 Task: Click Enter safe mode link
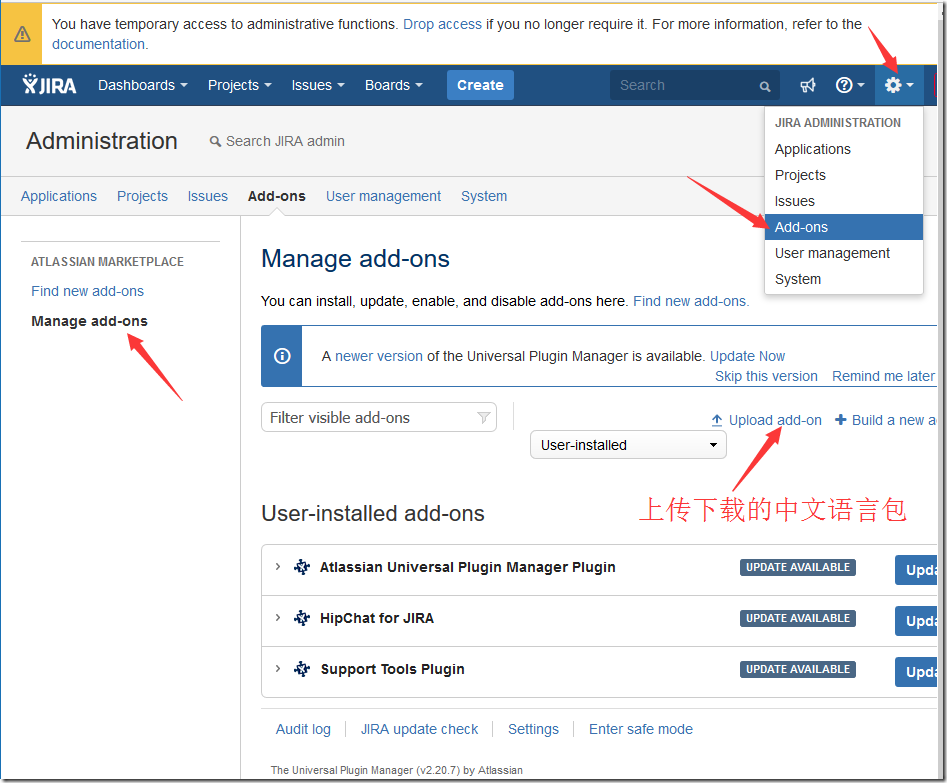(x=641, y=729)
